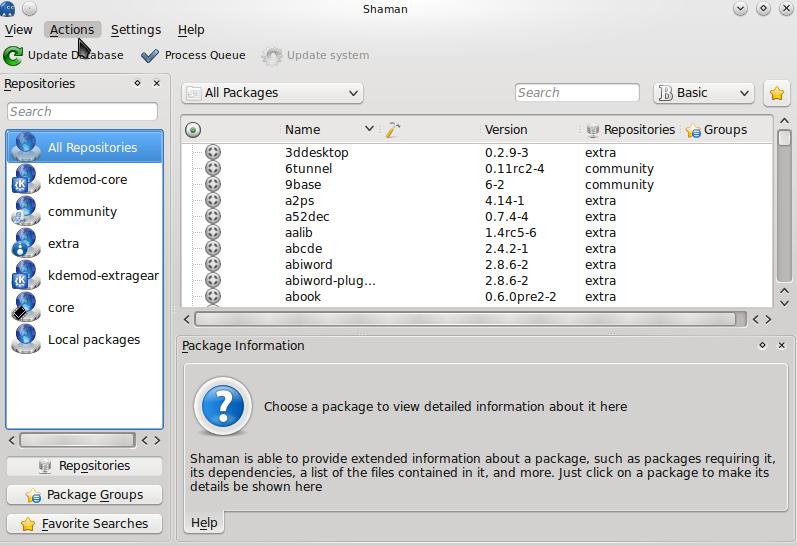
Task: Switch to the Help tab
Action: pos(204,523)
